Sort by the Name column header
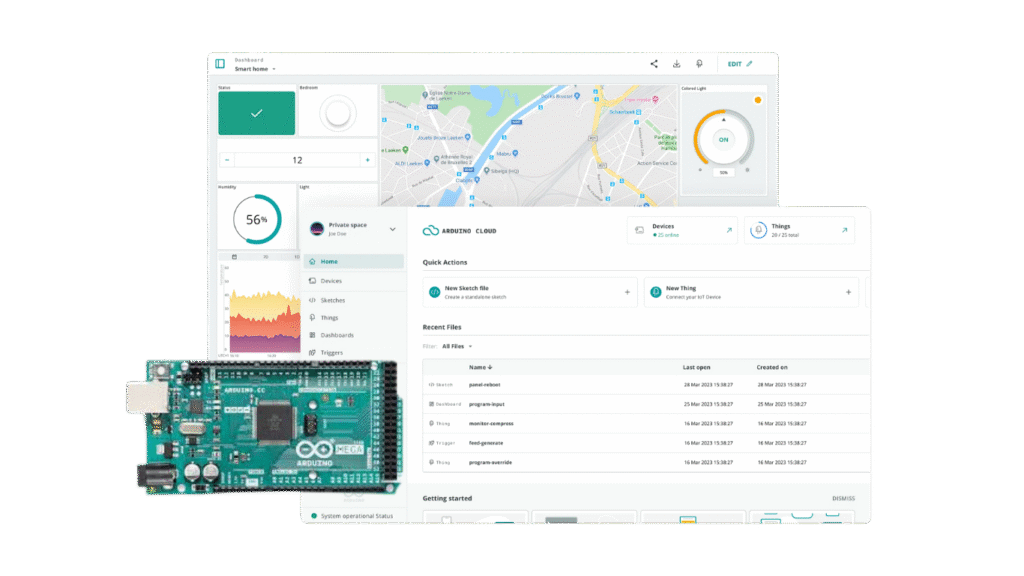 point(481,368)
